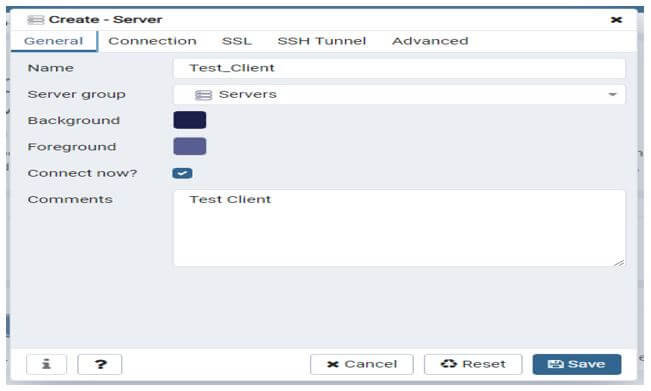Switch to the Connection tab

click(x=152, y=41)
